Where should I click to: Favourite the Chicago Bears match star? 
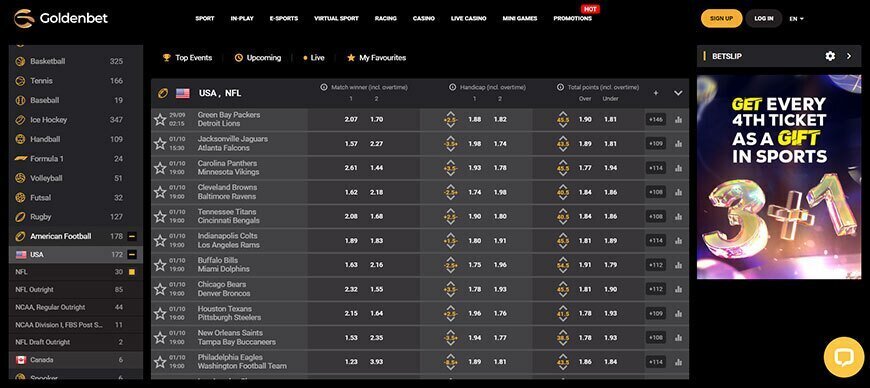click(x=160, y=289)
